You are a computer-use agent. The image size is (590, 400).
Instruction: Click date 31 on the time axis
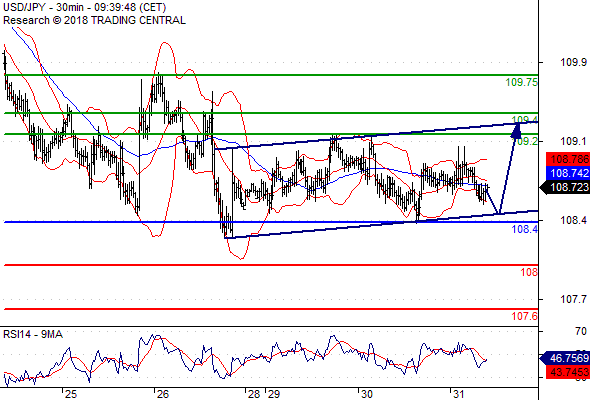click(x=458, y=394)
